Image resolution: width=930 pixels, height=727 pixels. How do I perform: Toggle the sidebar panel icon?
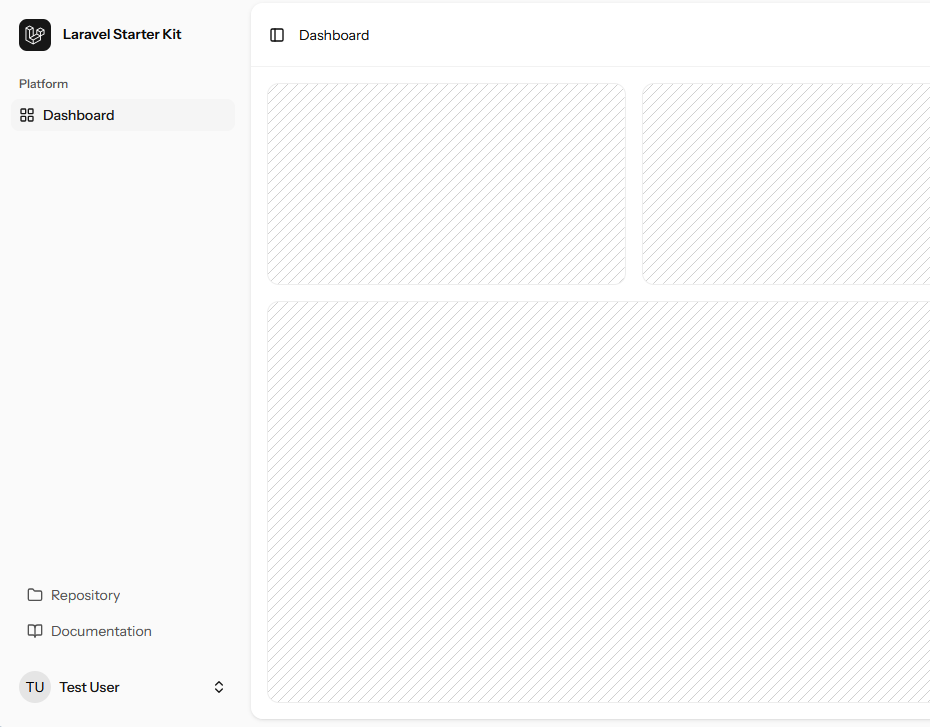point(277,35)
